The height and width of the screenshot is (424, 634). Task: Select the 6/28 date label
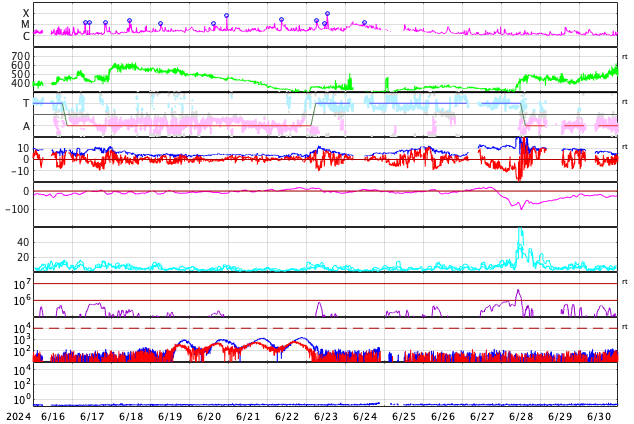pyautogui.click(x=521, y=417)
